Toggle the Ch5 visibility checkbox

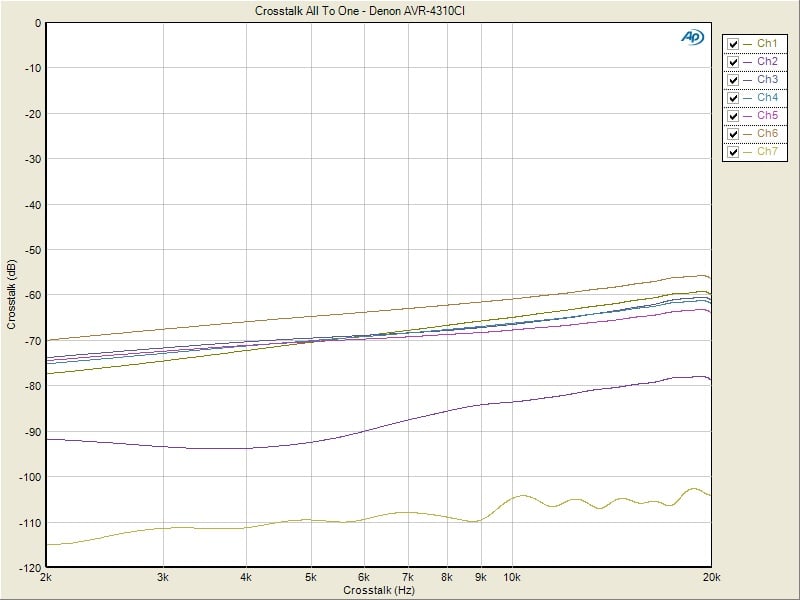coord(733,116)
